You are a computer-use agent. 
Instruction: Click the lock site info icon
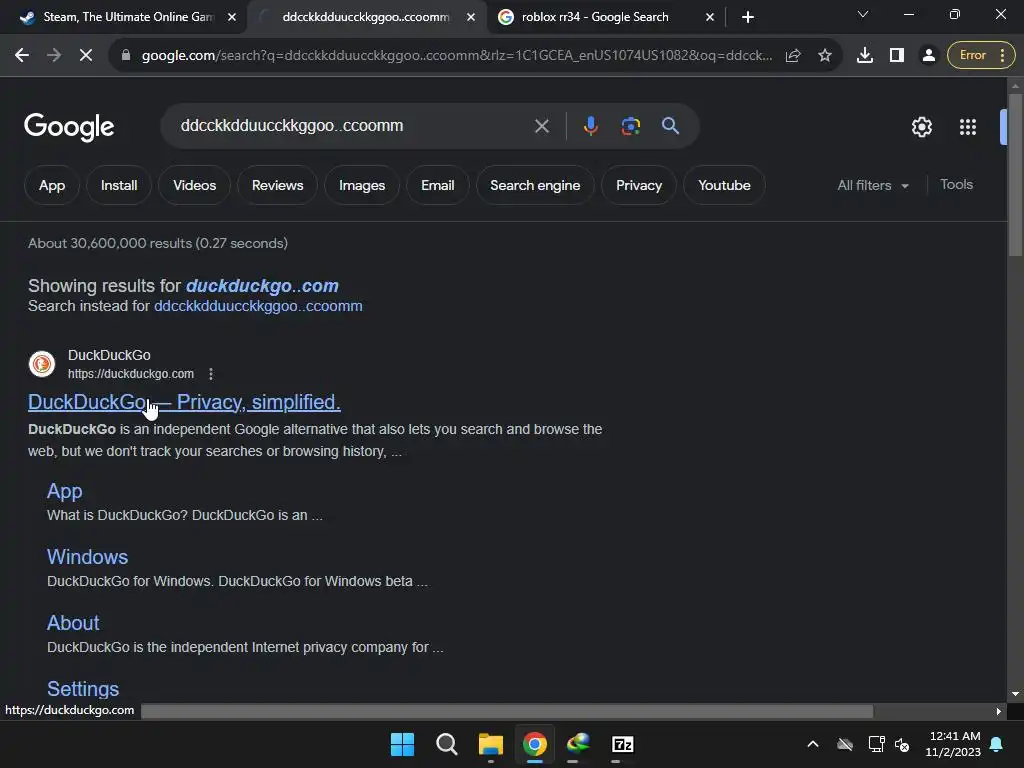[x=126, y=56]
